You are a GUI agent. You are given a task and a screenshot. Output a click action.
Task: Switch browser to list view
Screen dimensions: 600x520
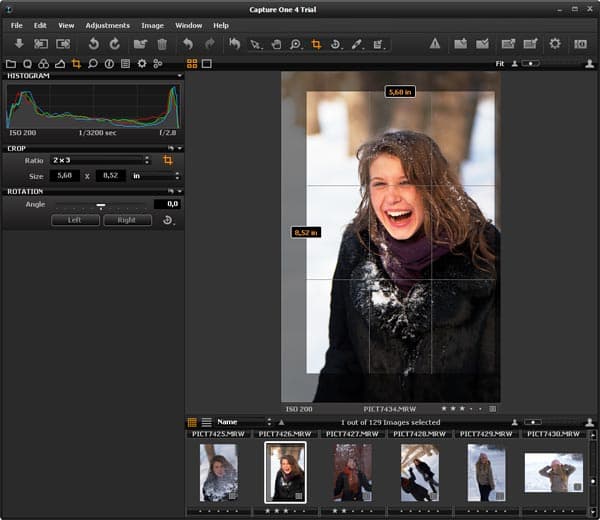pyautogui.click(x=207, y=422)
